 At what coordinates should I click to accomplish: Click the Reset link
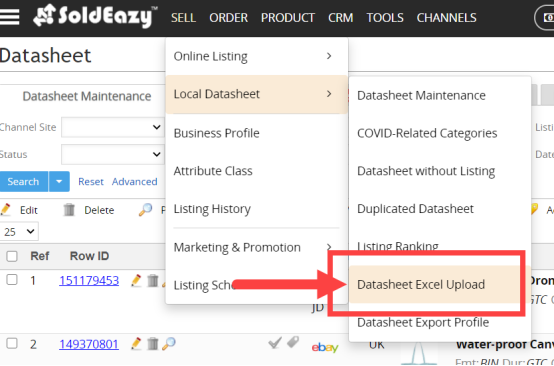(91, 182)
